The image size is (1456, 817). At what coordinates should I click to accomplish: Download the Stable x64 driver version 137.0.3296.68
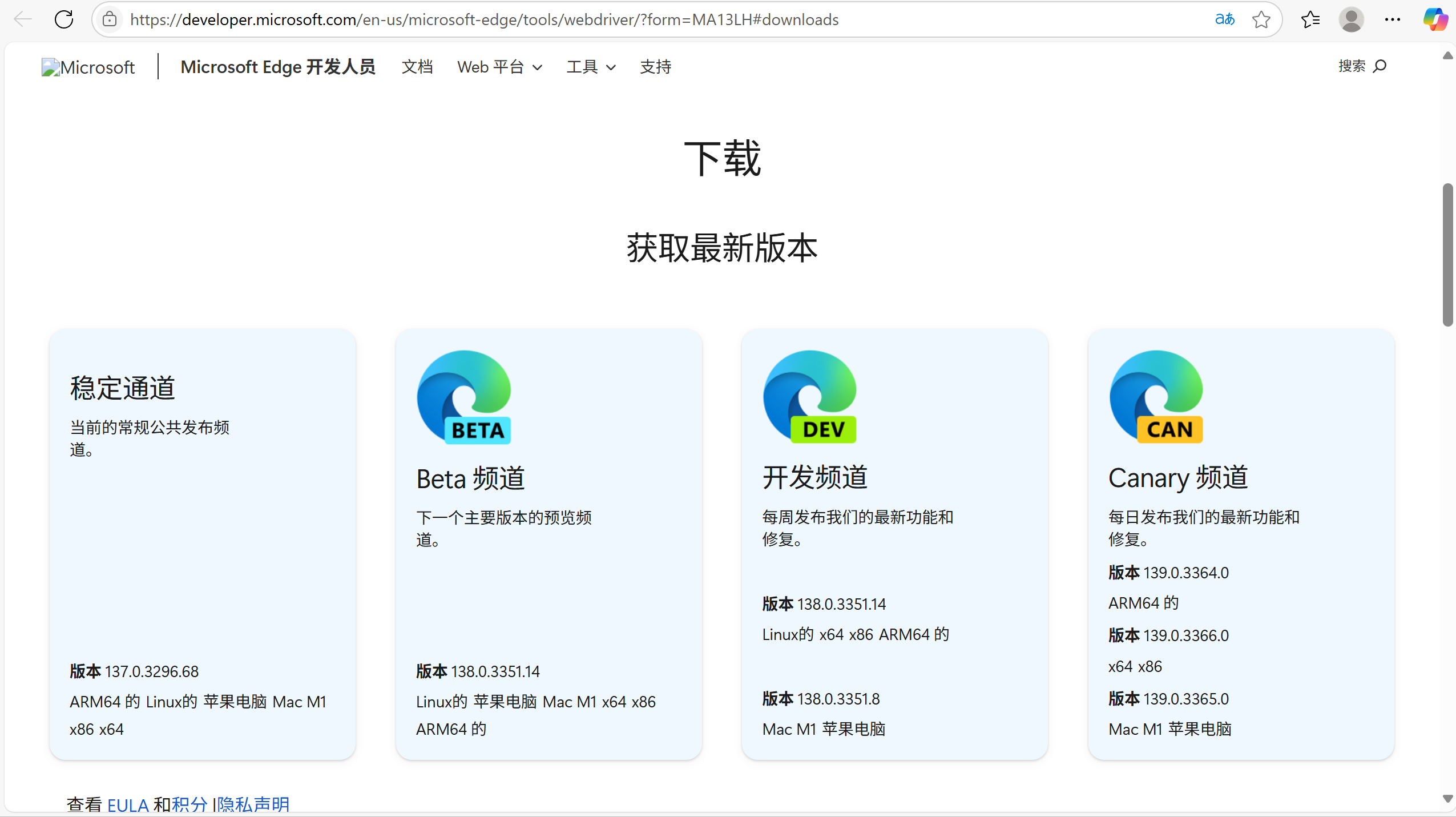(111, 729)
